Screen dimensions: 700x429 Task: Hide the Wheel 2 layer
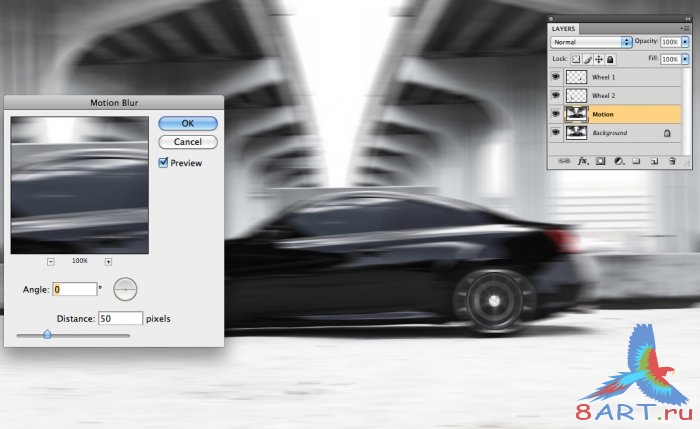(555, 95)
